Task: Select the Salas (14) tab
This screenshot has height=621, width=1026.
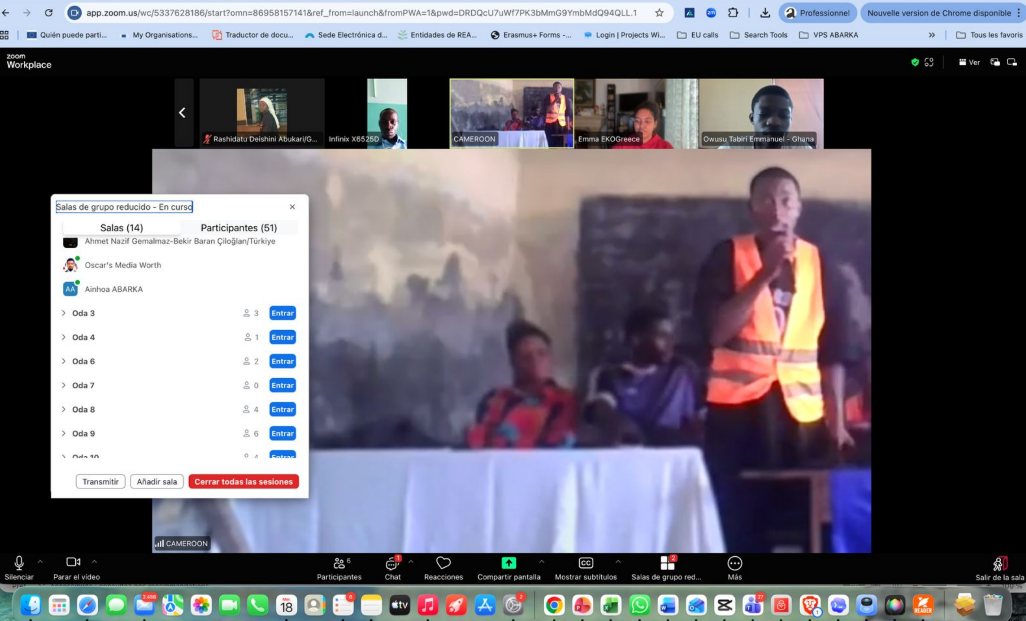Action: (x=121, y=228)
